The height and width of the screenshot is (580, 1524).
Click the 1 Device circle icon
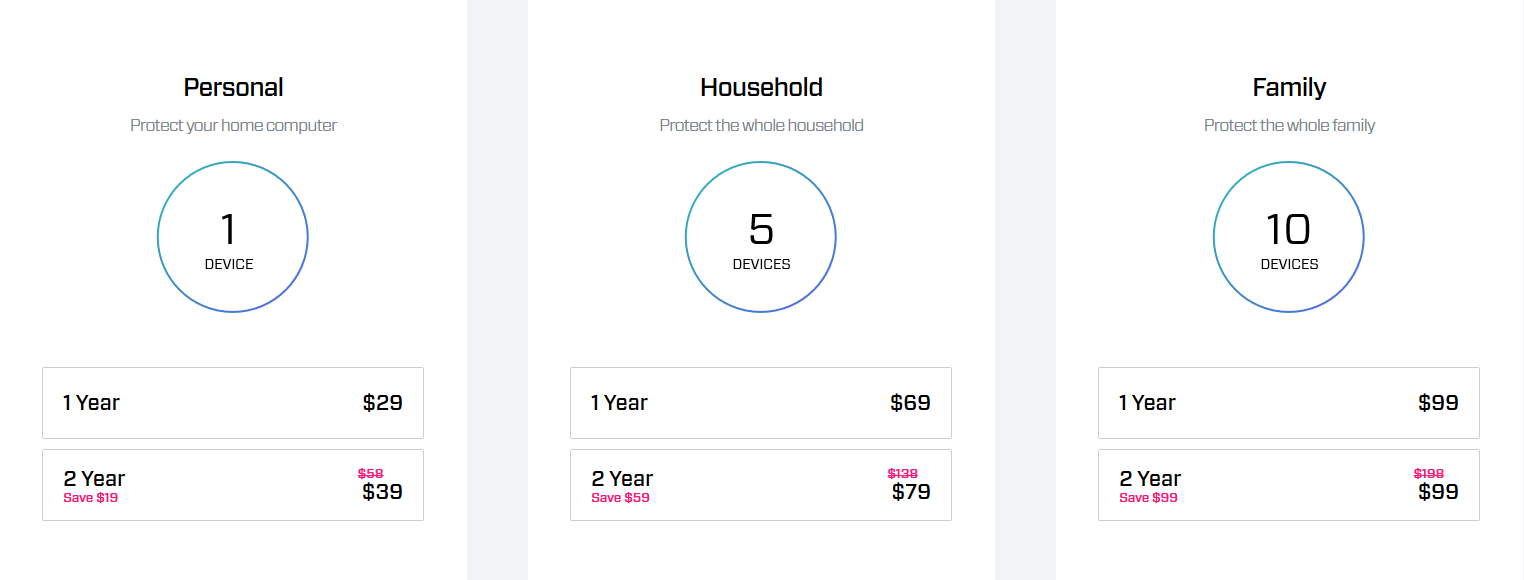coord(233,237)
